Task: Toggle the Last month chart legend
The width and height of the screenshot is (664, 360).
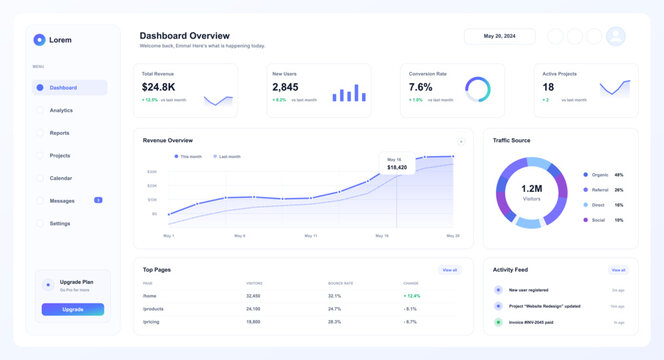Action: tap(227, 157)
